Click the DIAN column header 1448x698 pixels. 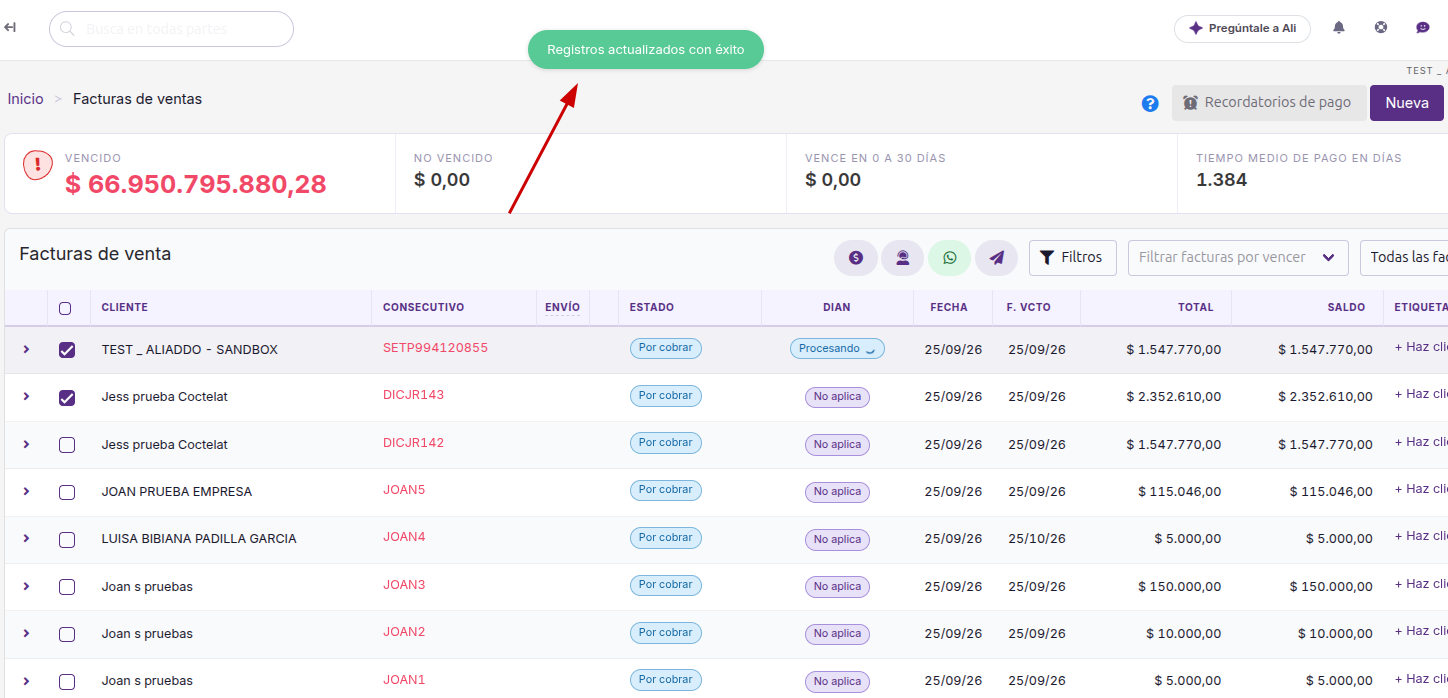(x=837, y=307)
